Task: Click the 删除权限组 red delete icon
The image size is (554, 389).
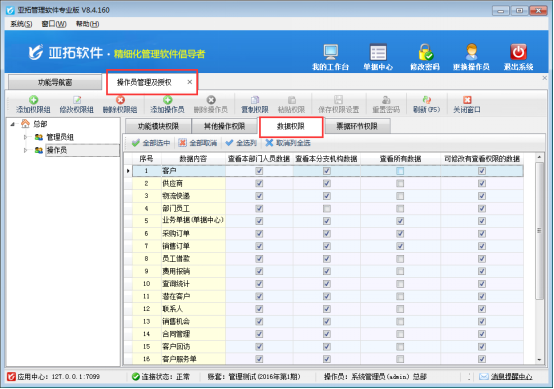Action: (120, 100)
